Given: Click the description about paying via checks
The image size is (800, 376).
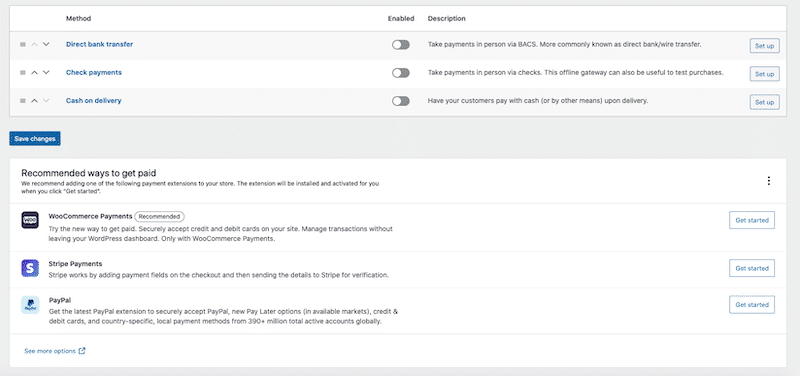Looking at the screenshot, I should [576, 72].
